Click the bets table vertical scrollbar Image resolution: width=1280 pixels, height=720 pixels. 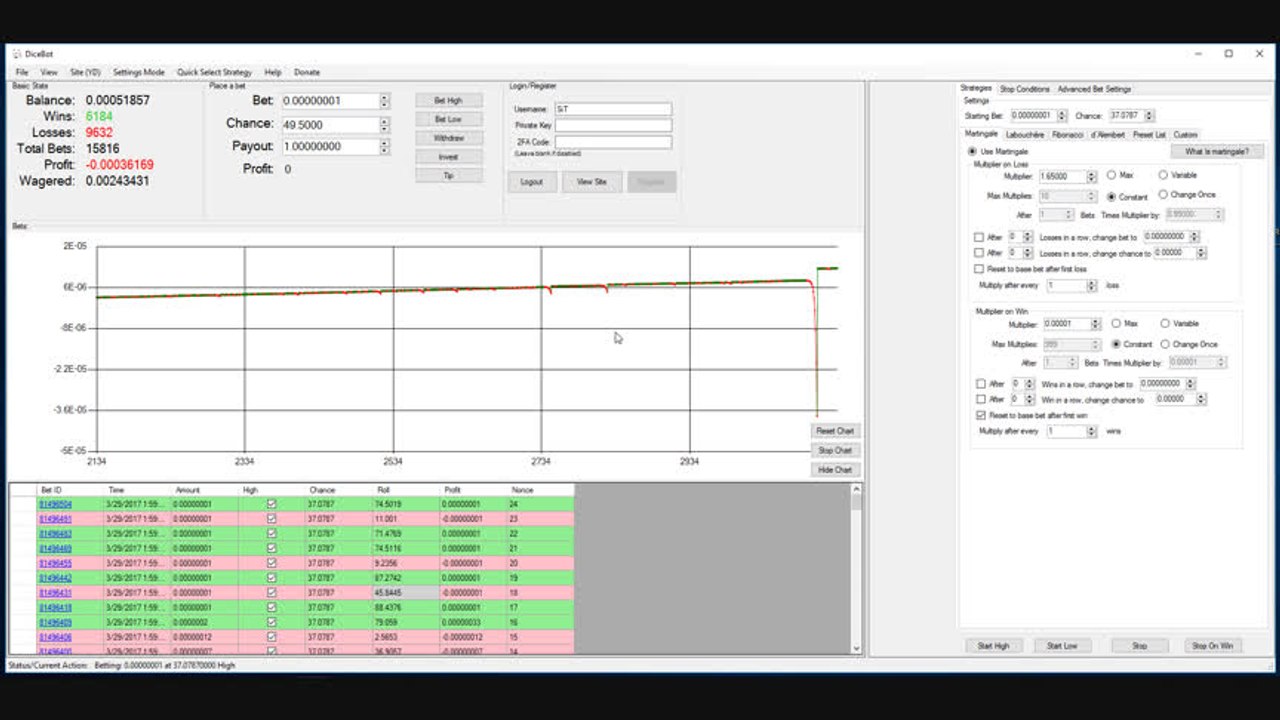(x=856, y=568)
